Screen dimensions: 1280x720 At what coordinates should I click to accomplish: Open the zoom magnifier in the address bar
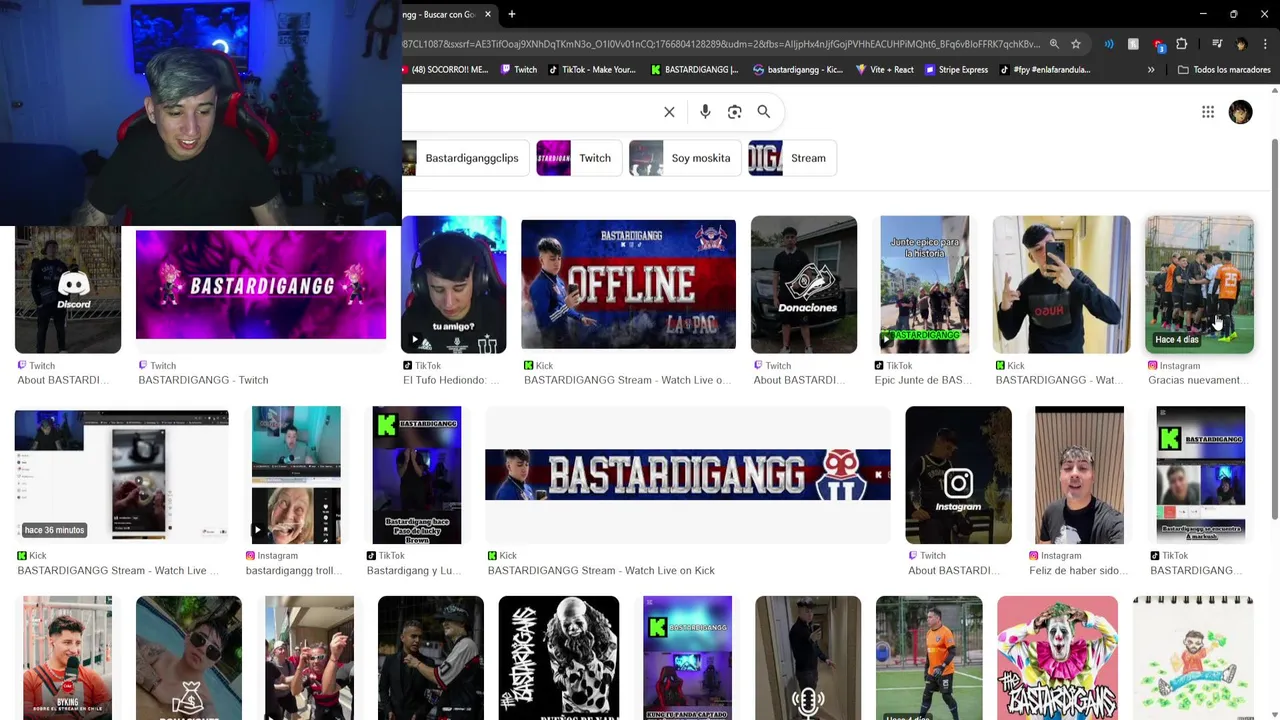(x=1054, y=44)
